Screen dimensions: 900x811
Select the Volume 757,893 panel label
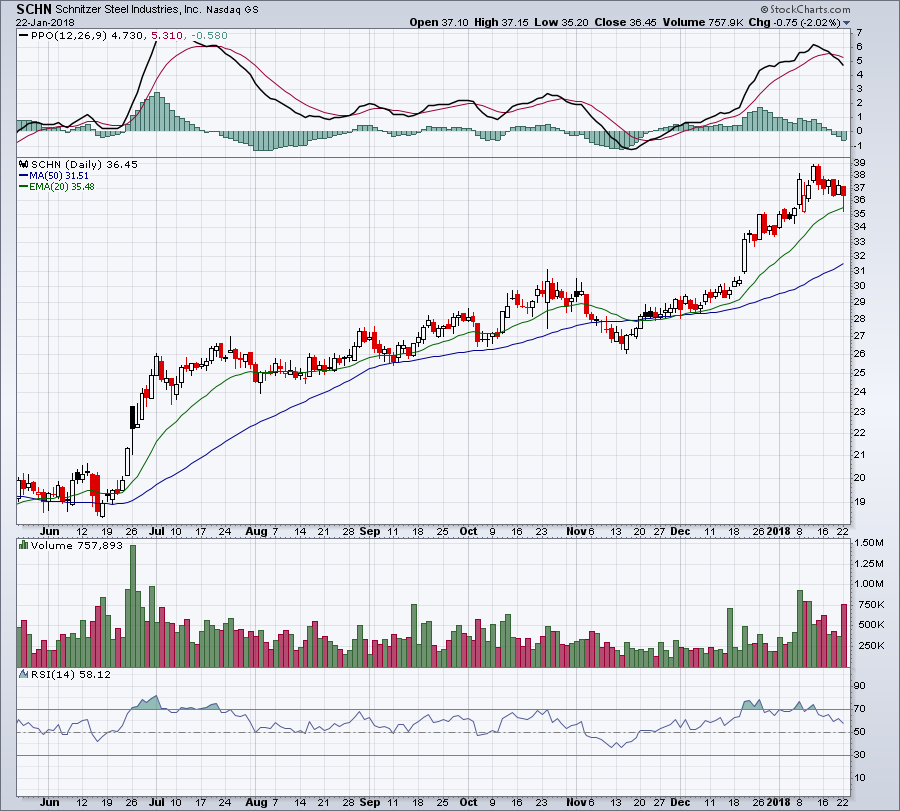(x=77, y=545)
